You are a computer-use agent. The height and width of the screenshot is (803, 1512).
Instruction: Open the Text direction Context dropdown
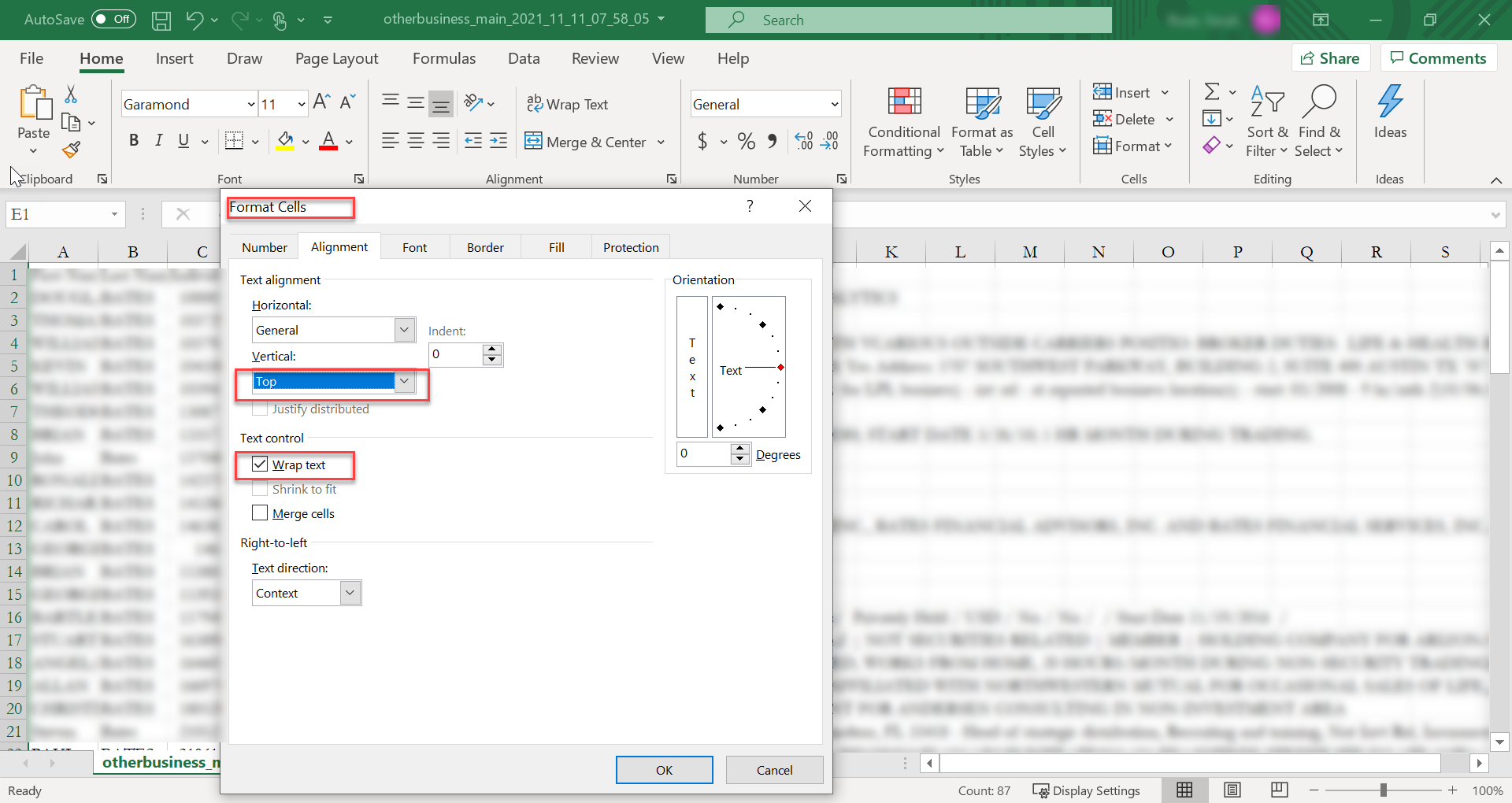[350, 593]
